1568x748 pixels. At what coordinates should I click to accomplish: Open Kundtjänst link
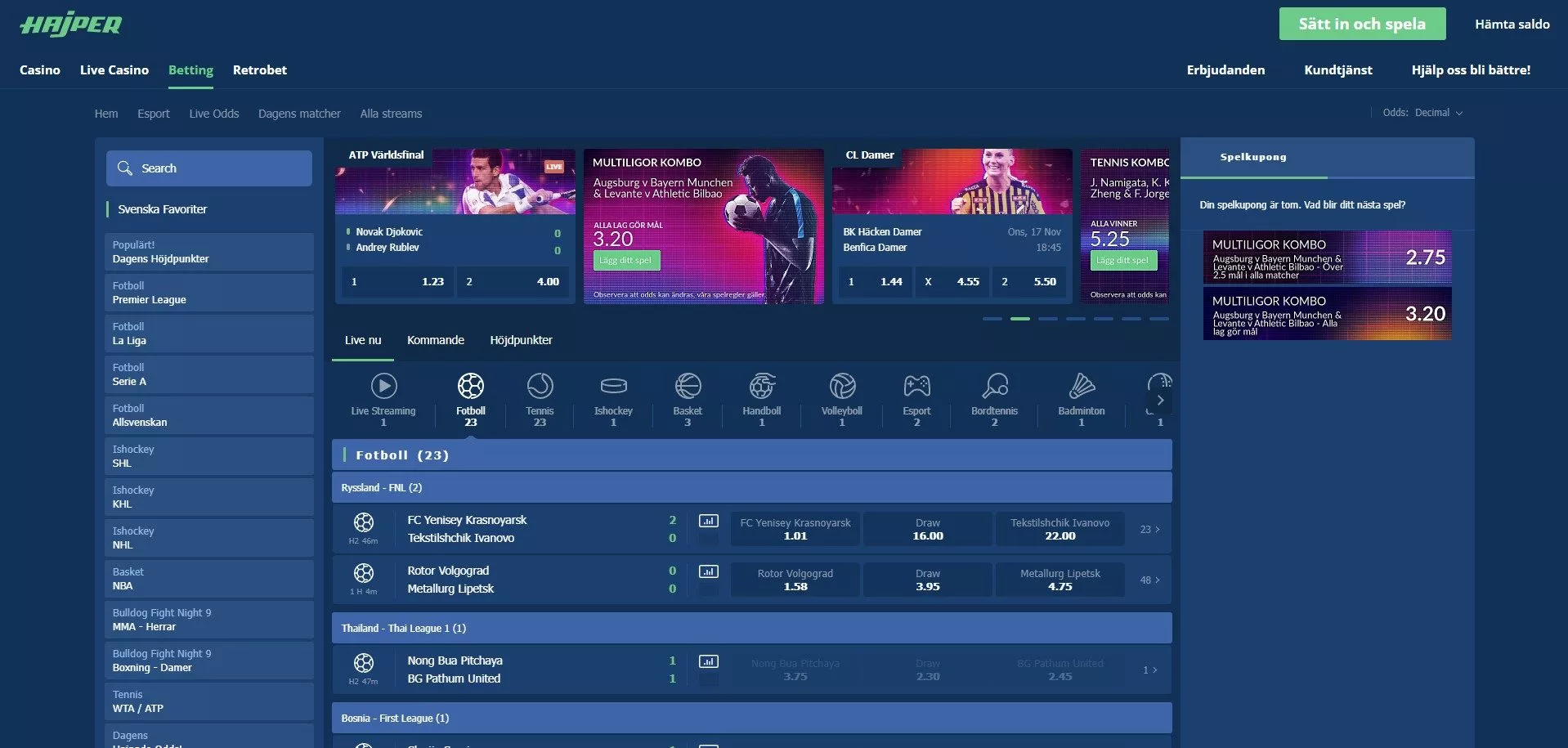coord(1338,70)
